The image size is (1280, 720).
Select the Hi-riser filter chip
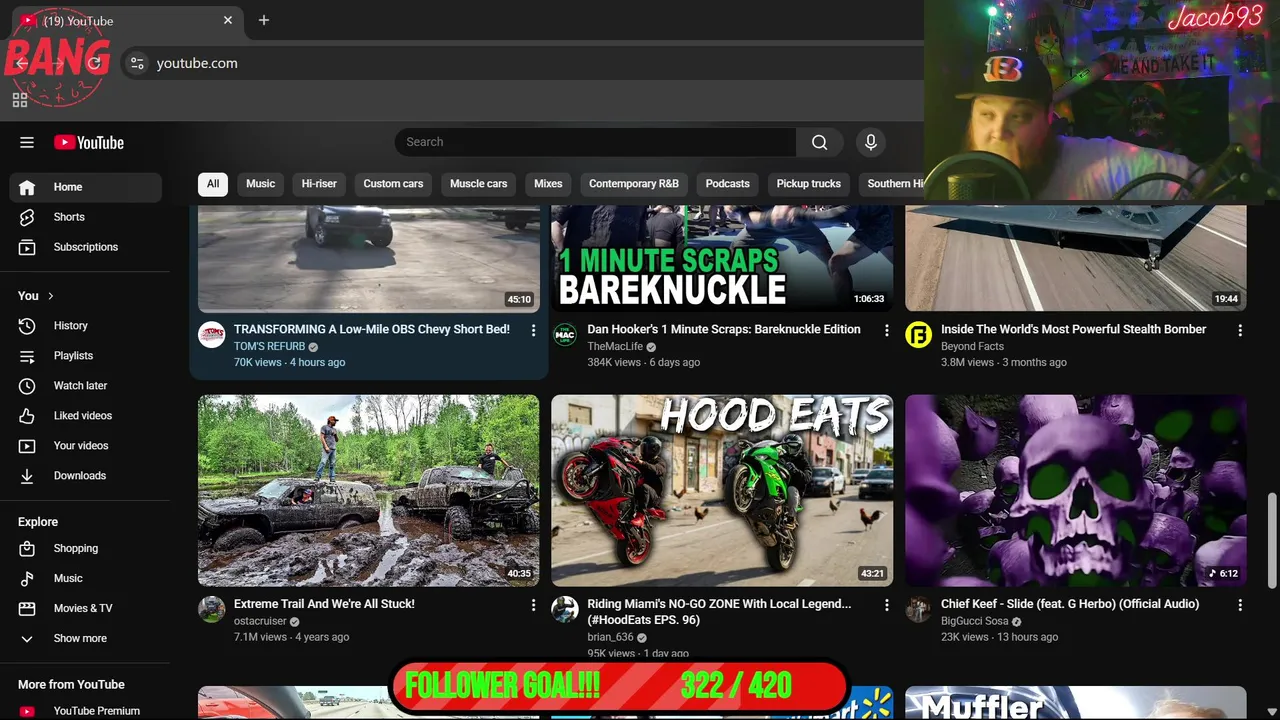point(319,184)
